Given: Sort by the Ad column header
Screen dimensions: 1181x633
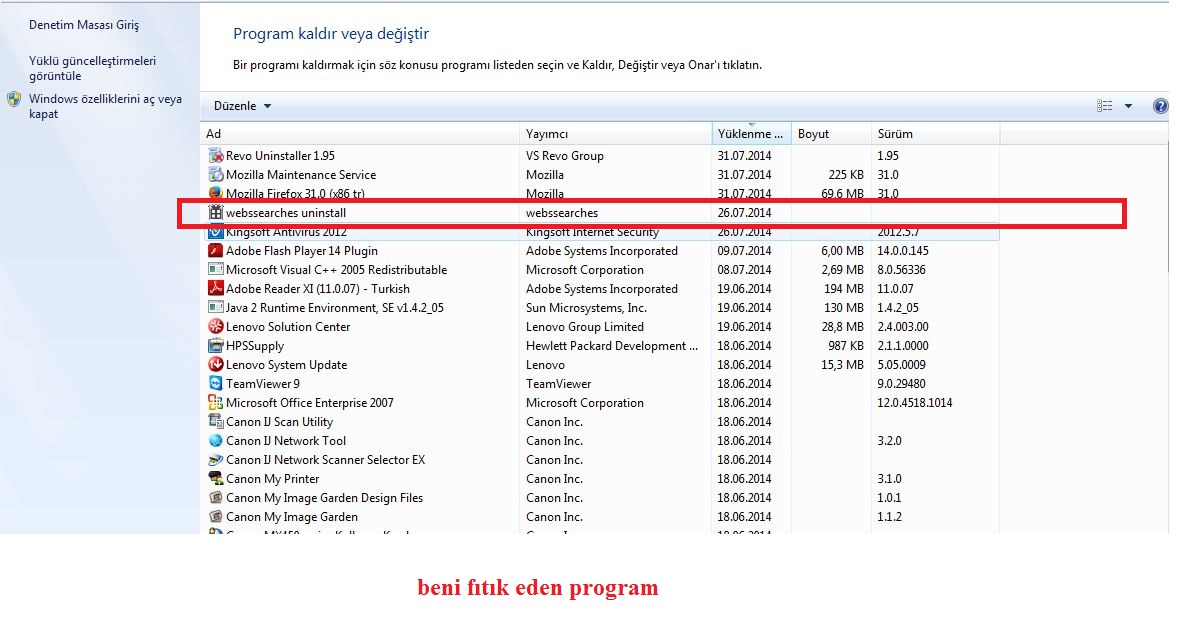Looking at the screenshot, I should click(x=360, y=134).
